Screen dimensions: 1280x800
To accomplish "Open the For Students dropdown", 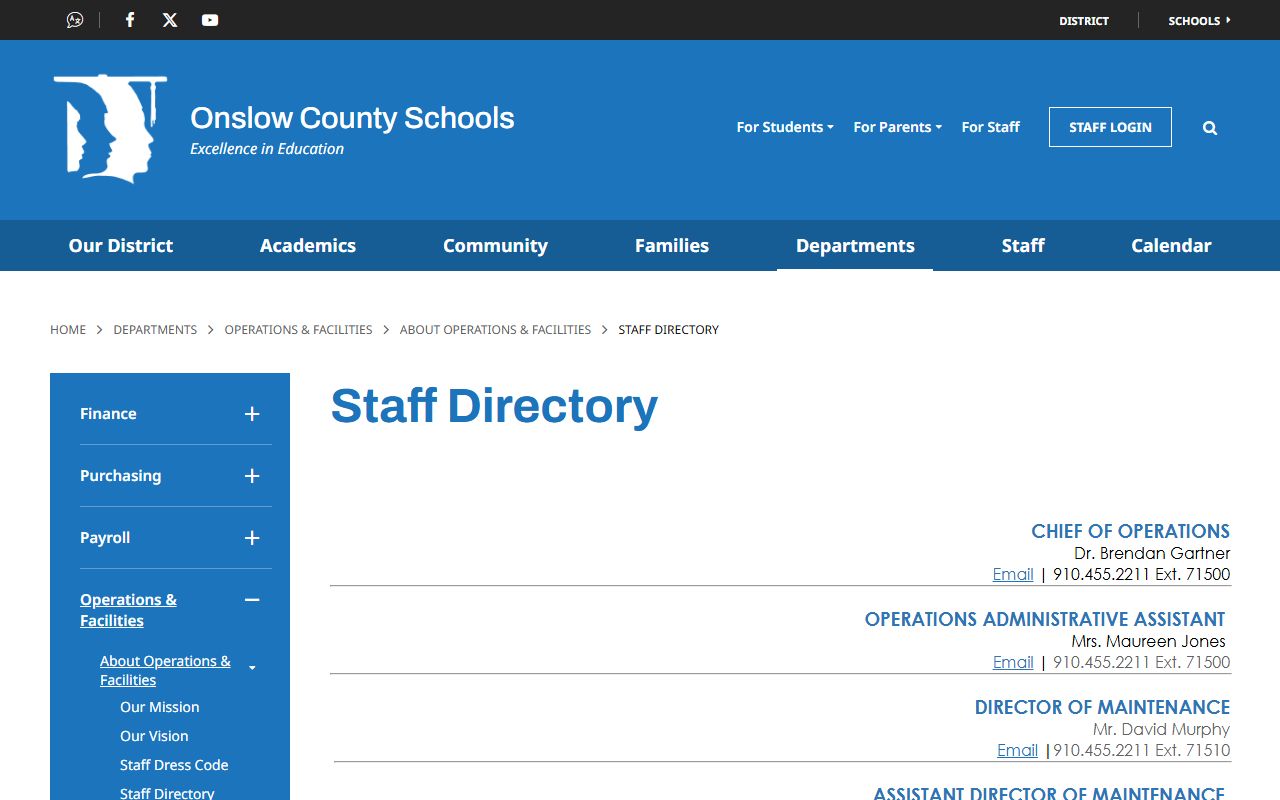I will tap(785, 127).
